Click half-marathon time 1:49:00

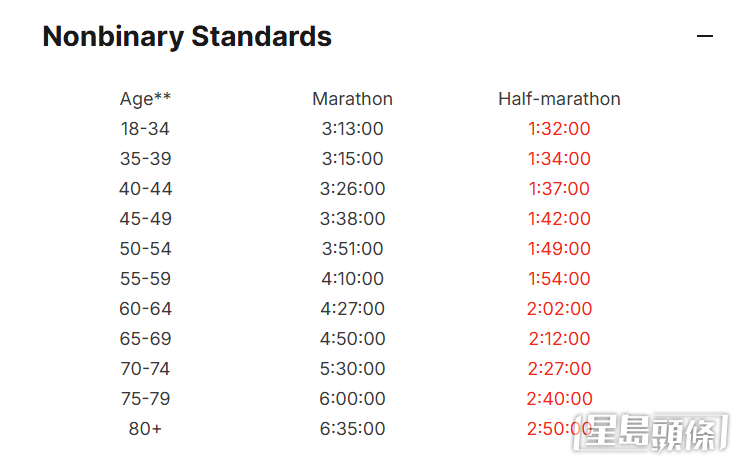point(559,249)
